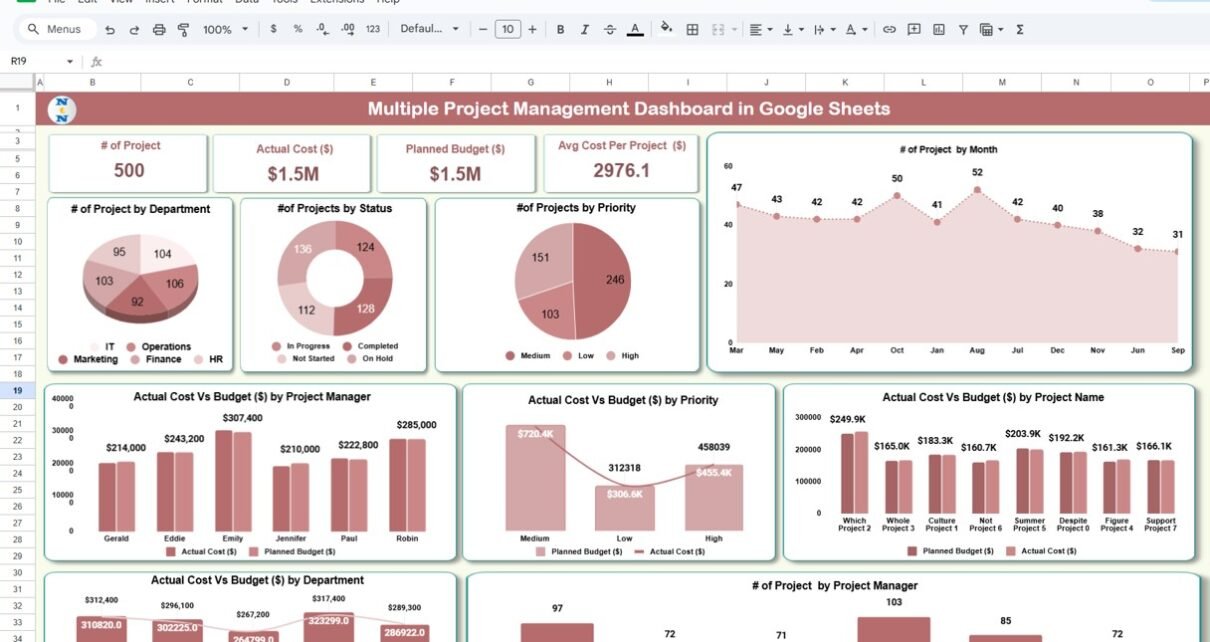This screenshot has width=1210, height=642.
Task: Click the 246 slice label in Priority pie
Action: click(615, 280)
